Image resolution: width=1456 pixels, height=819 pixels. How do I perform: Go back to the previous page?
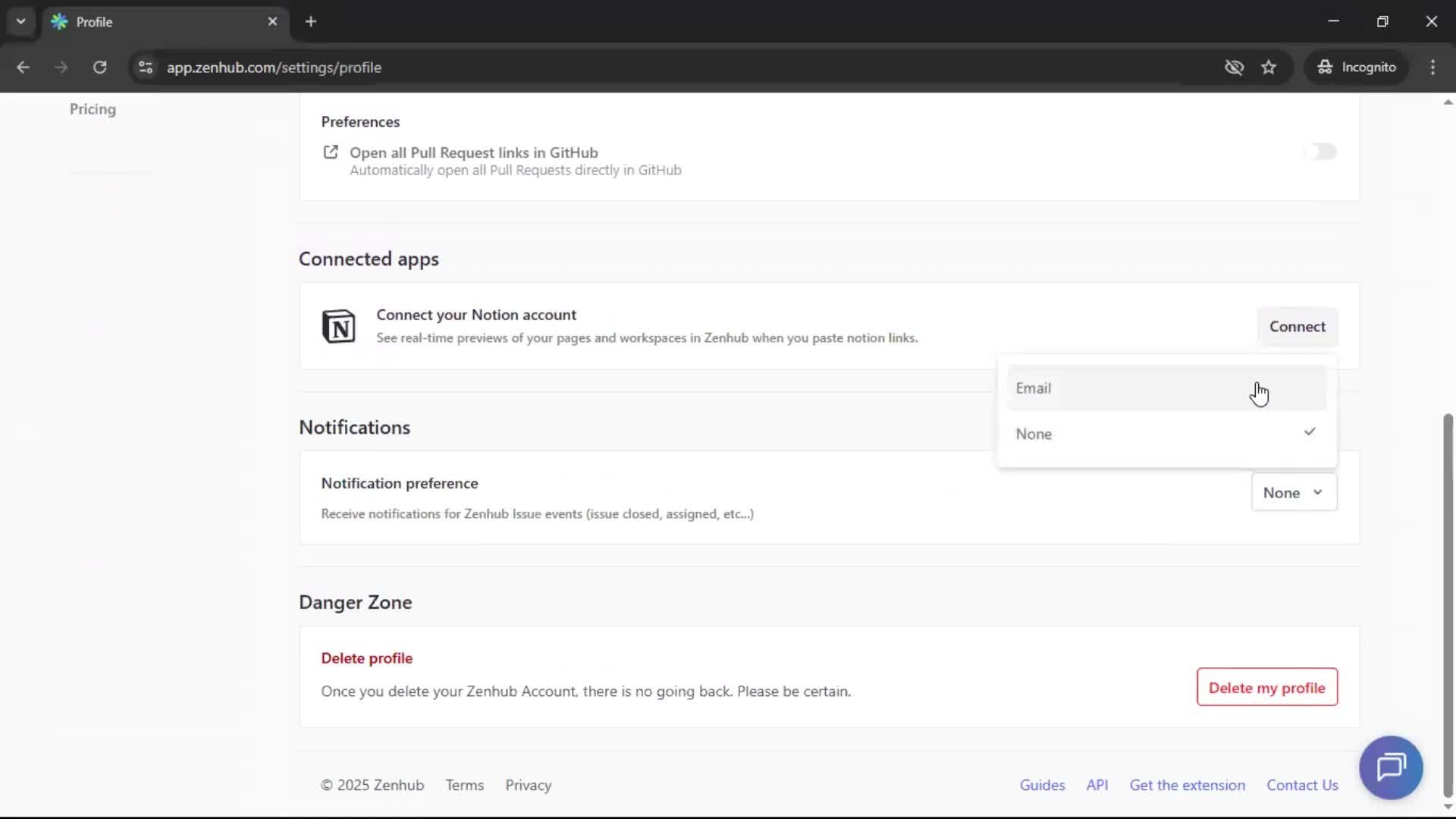(23, 67)
